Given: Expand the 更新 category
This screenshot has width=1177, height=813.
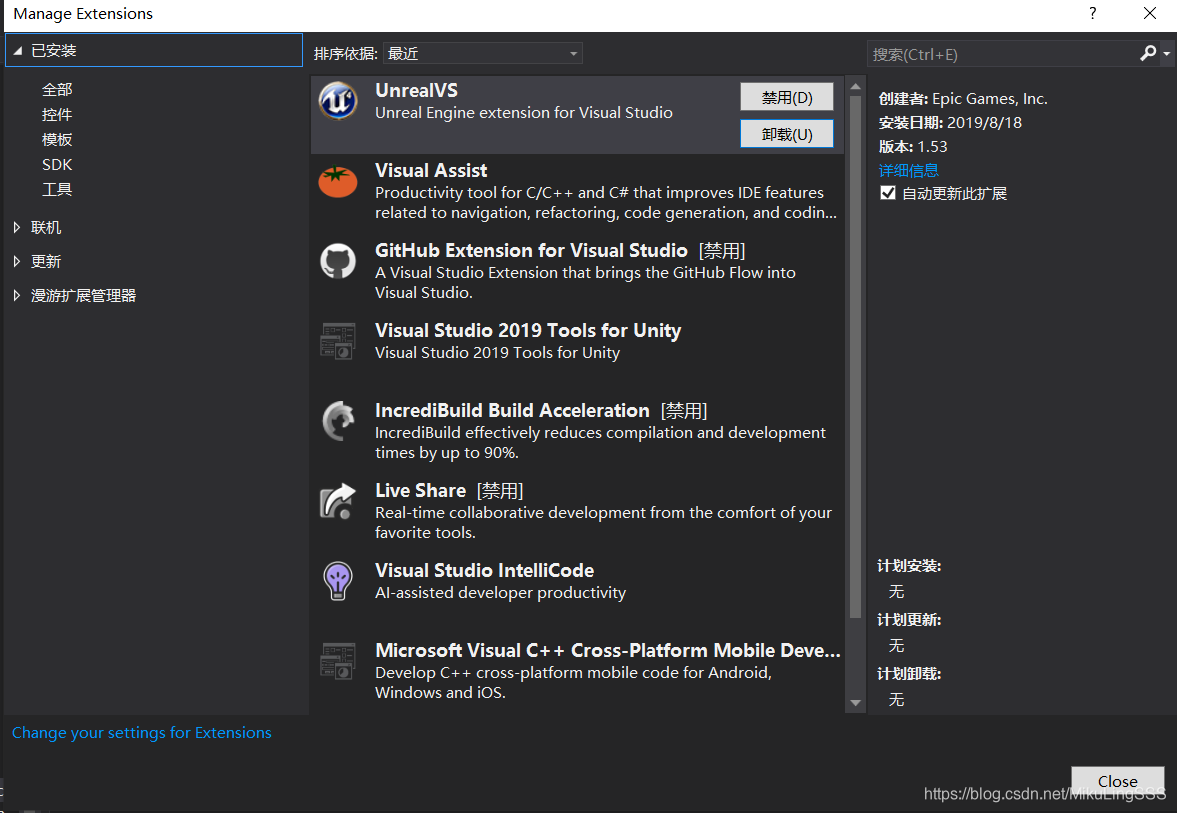Looking at the screenshot, I should point(17,261).
